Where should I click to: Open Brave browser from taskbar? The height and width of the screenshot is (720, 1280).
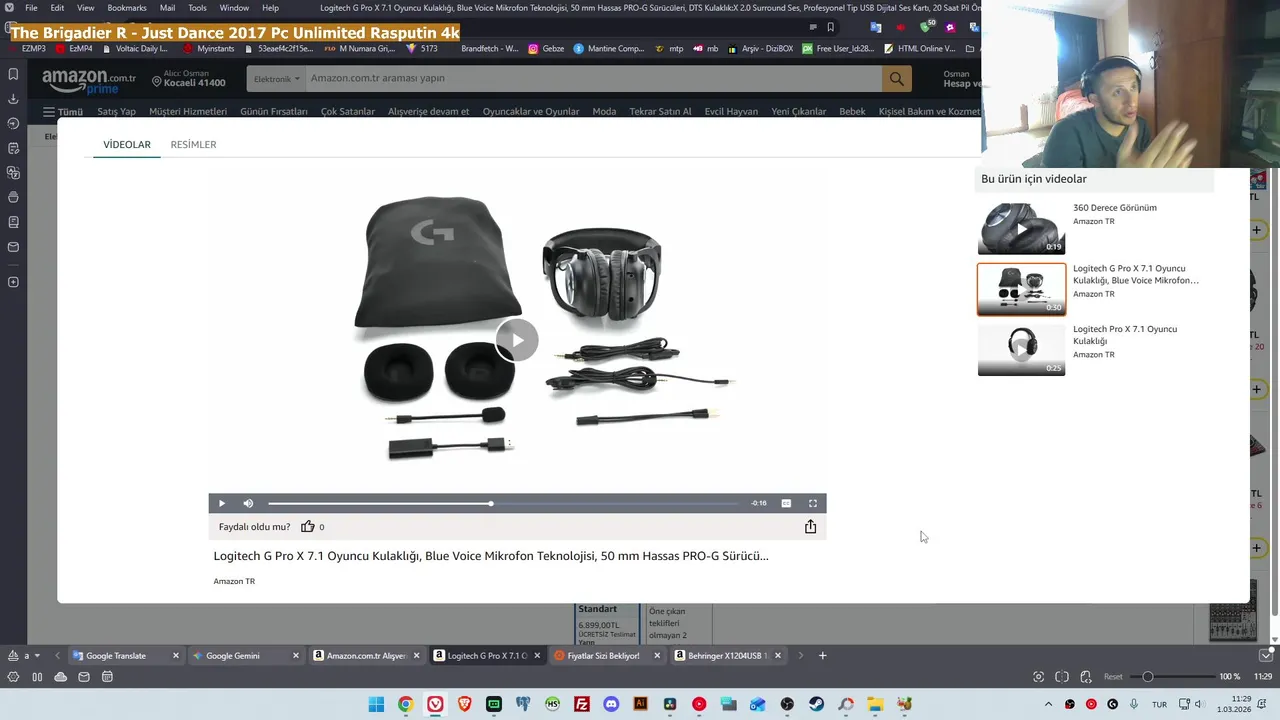coord(464,704)
